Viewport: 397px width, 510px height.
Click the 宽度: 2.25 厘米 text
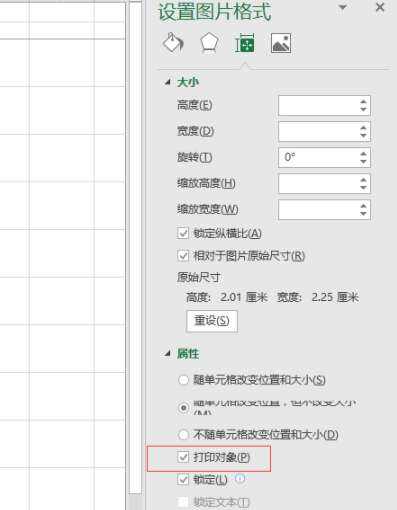(x=318, y=297)
